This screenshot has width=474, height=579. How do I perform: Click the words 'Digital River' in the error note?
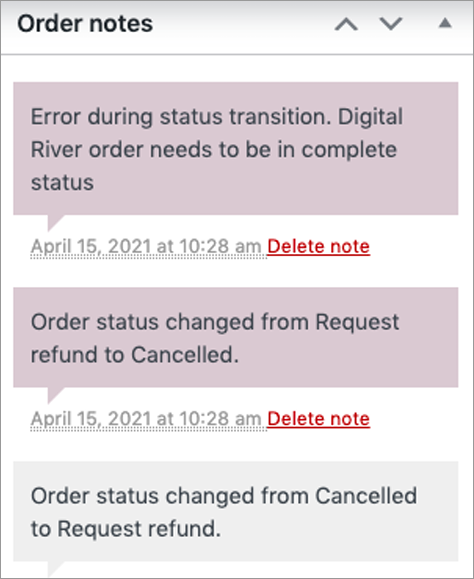pos(217,133)
